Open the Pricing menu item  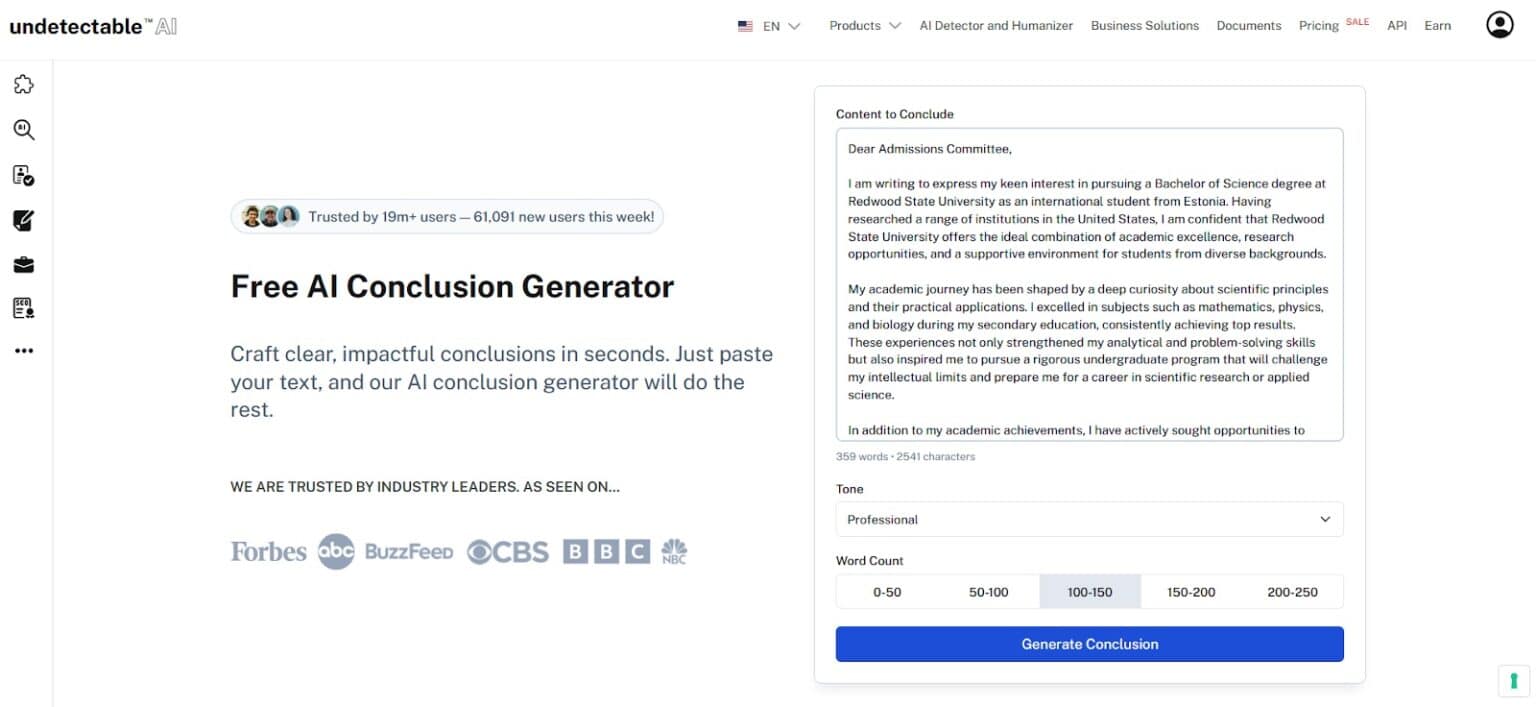pyautogui.click(x=1318, y=26)
